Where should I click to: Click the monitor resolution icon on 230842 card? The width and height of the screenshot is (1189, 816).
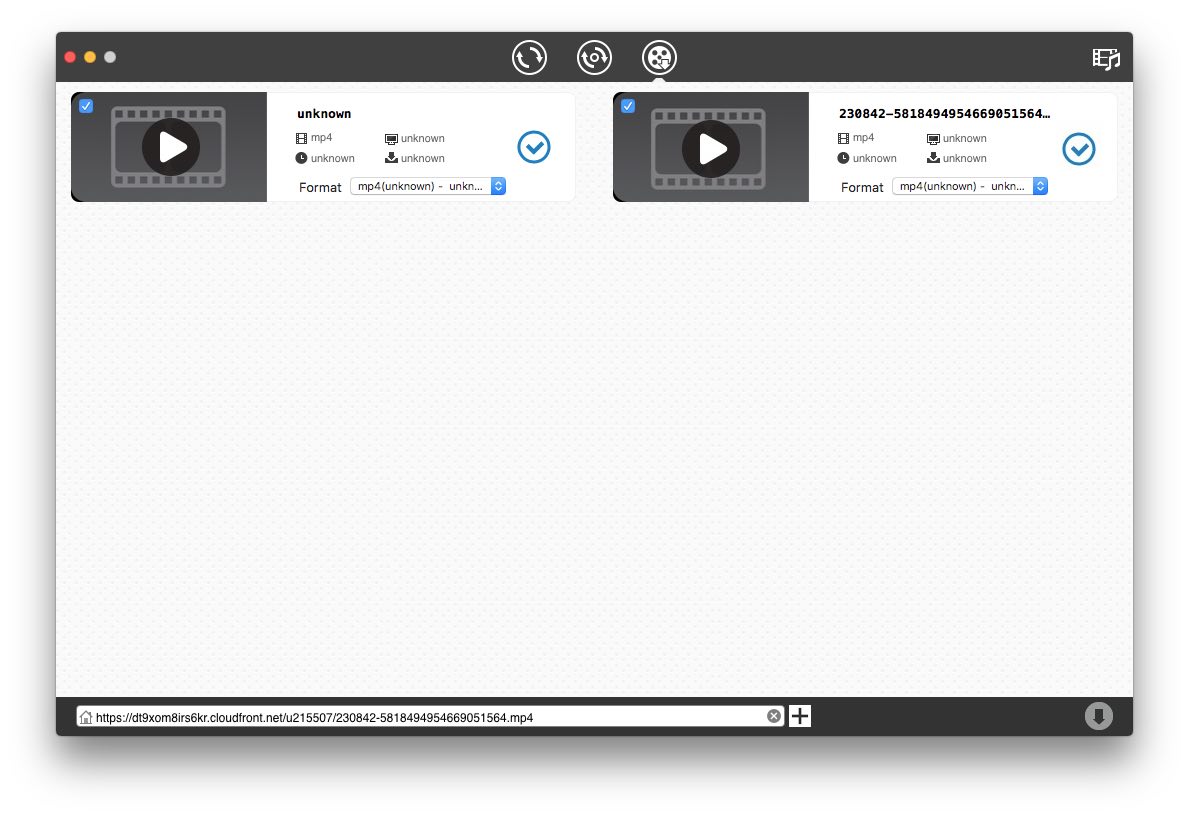[x=933, y=139]
